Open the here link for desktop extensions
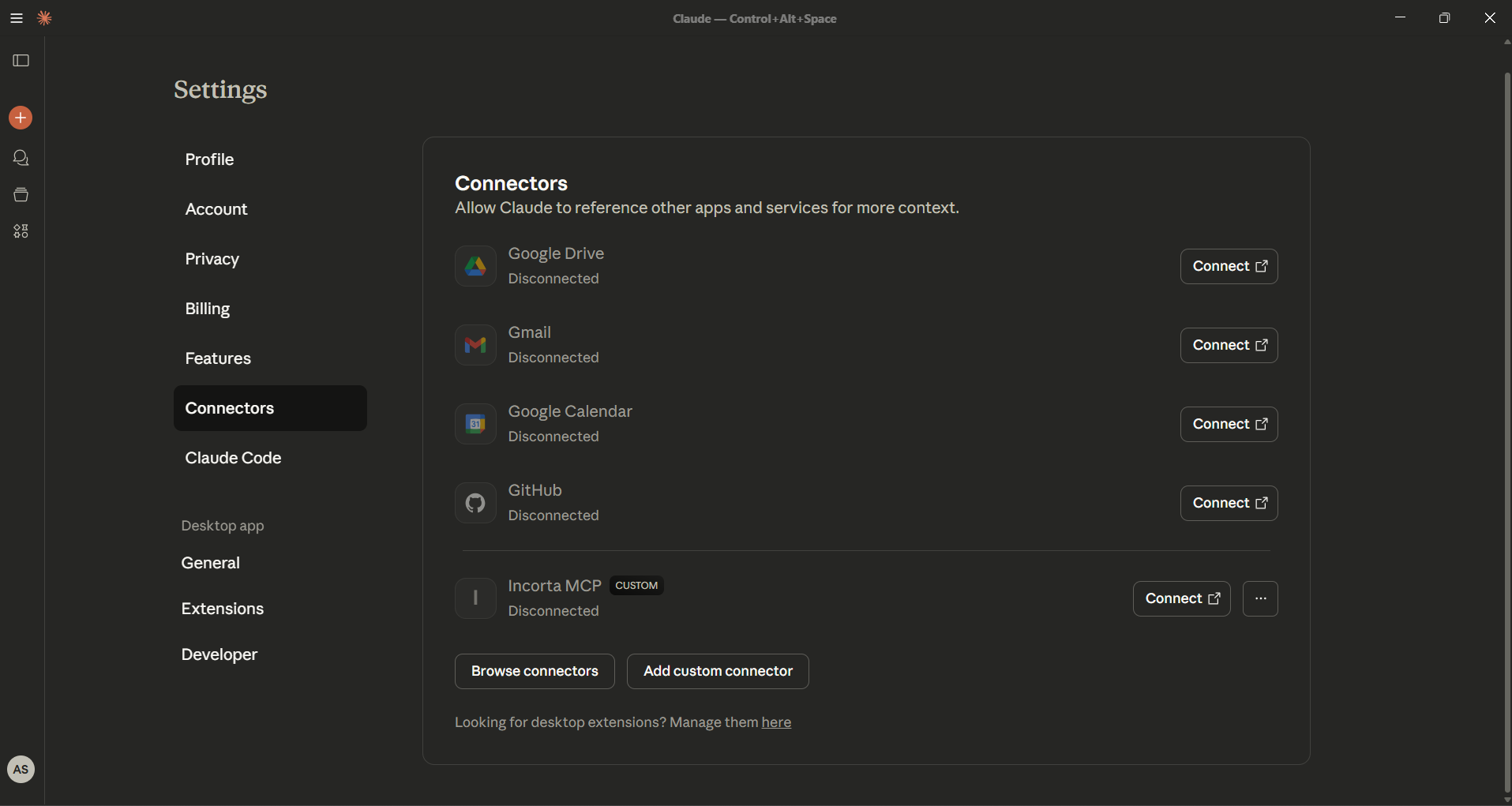 (775, 722)
